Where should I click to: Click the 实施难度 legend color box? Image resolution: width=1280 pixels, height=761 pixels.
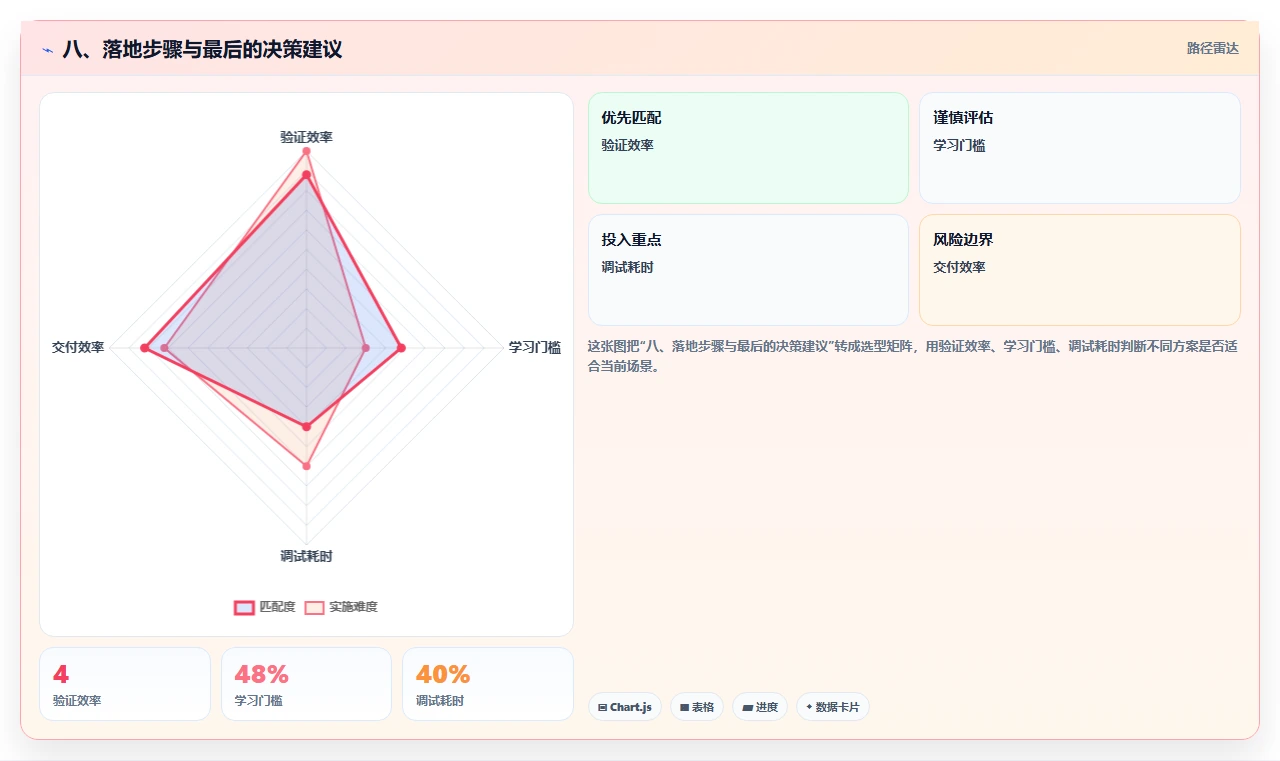(x=314, y=607)
